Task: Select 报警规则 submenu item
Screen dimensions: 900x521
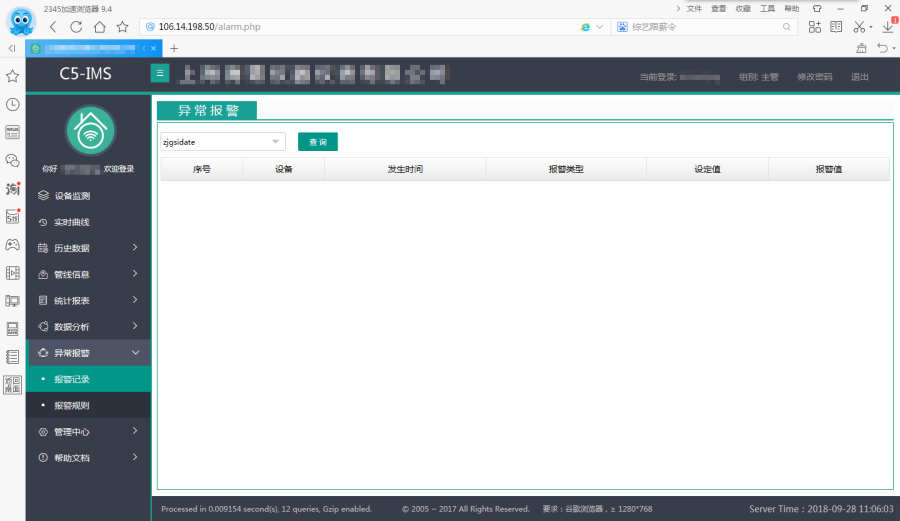Action: 88,406
